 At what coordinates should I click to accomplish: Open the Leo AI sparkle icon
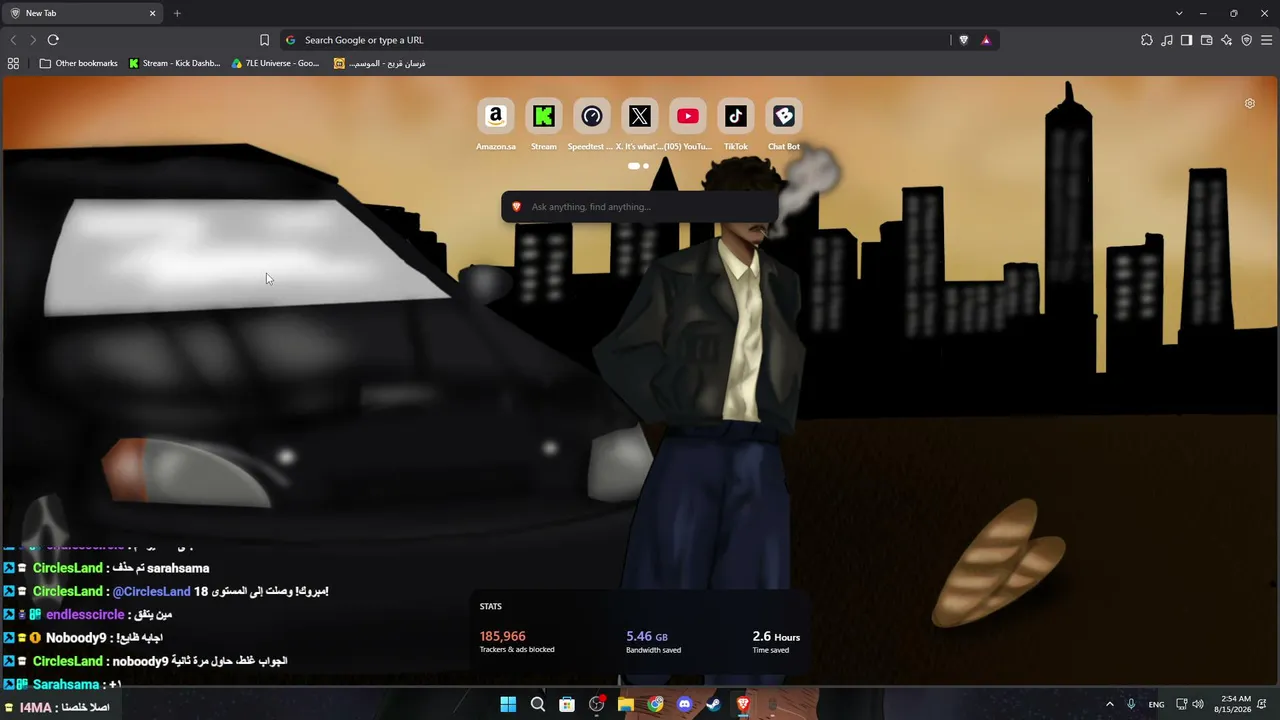click(x=1226, y=40)
